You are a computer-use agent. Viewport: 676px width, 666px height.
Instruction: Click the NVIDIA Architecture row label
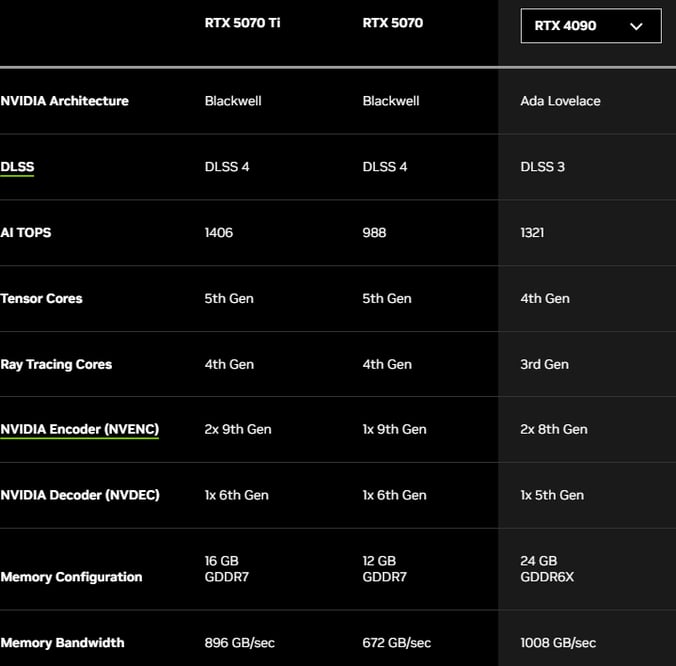coord(65,101)
